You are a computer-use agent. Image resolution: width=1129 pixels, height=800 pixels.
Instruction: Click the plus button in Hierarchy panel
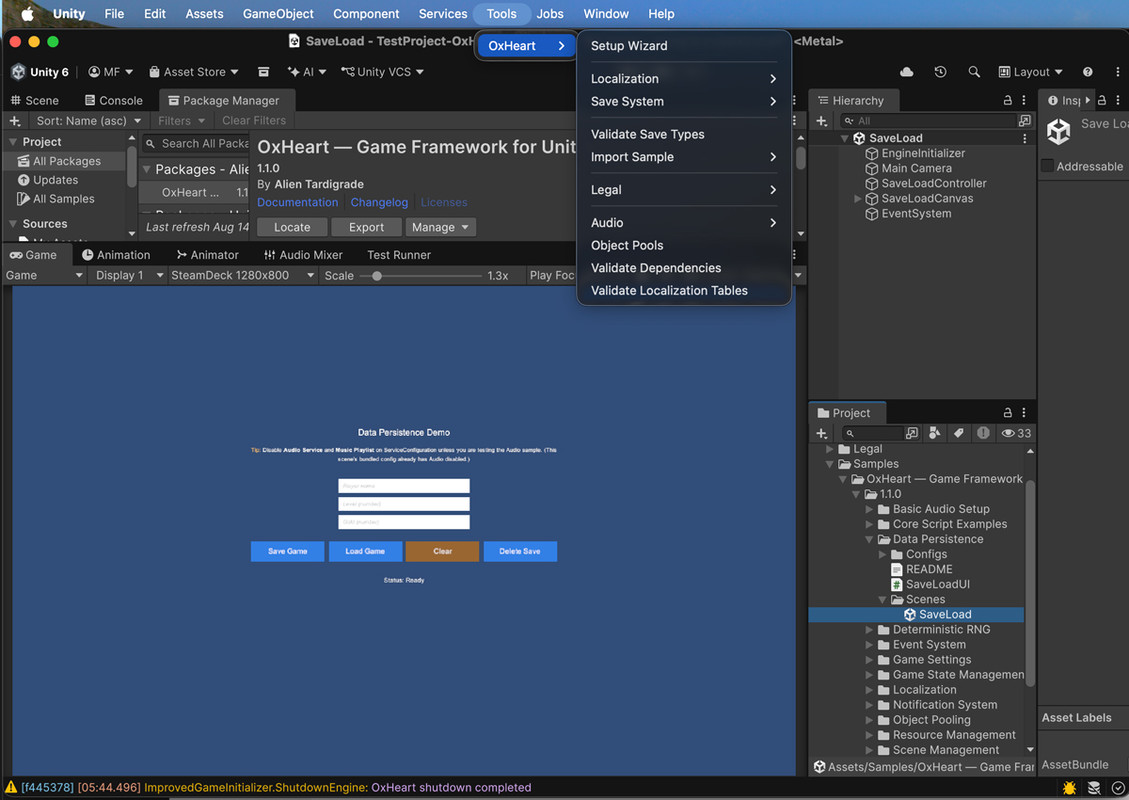[x=822, y=121]
